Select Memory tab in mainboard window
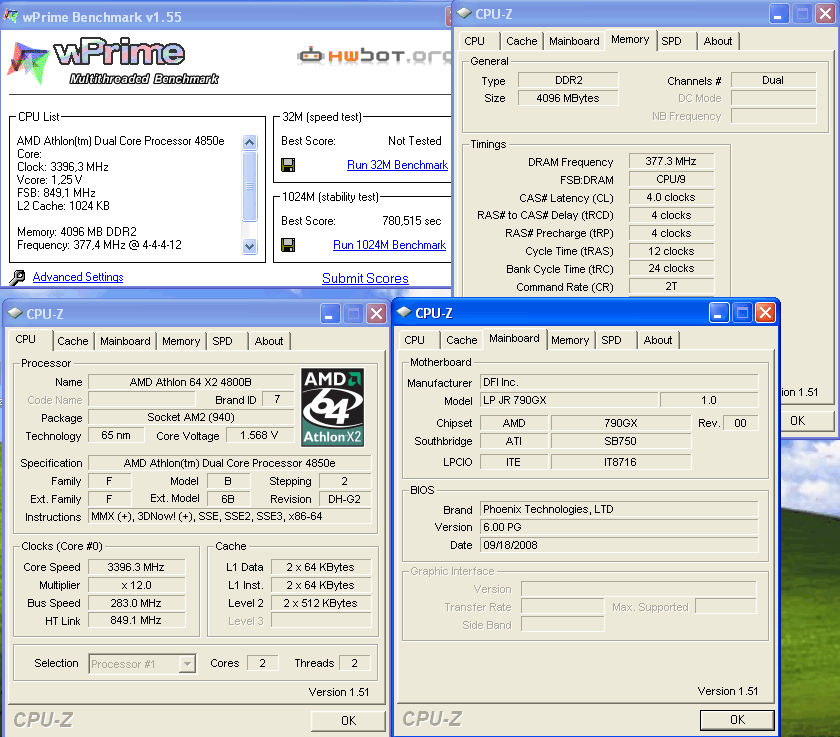The image size is (840, 737). click(570, 340)
